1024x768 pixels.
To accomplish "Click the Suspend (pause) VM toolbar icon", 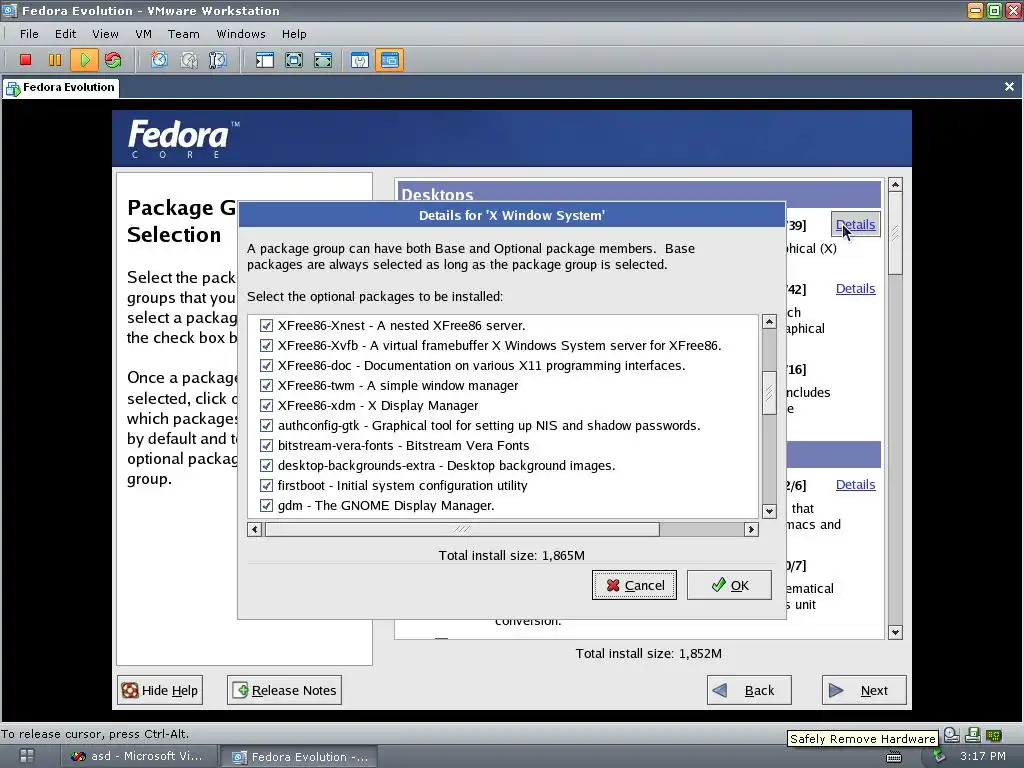I will tap(55, 60).
